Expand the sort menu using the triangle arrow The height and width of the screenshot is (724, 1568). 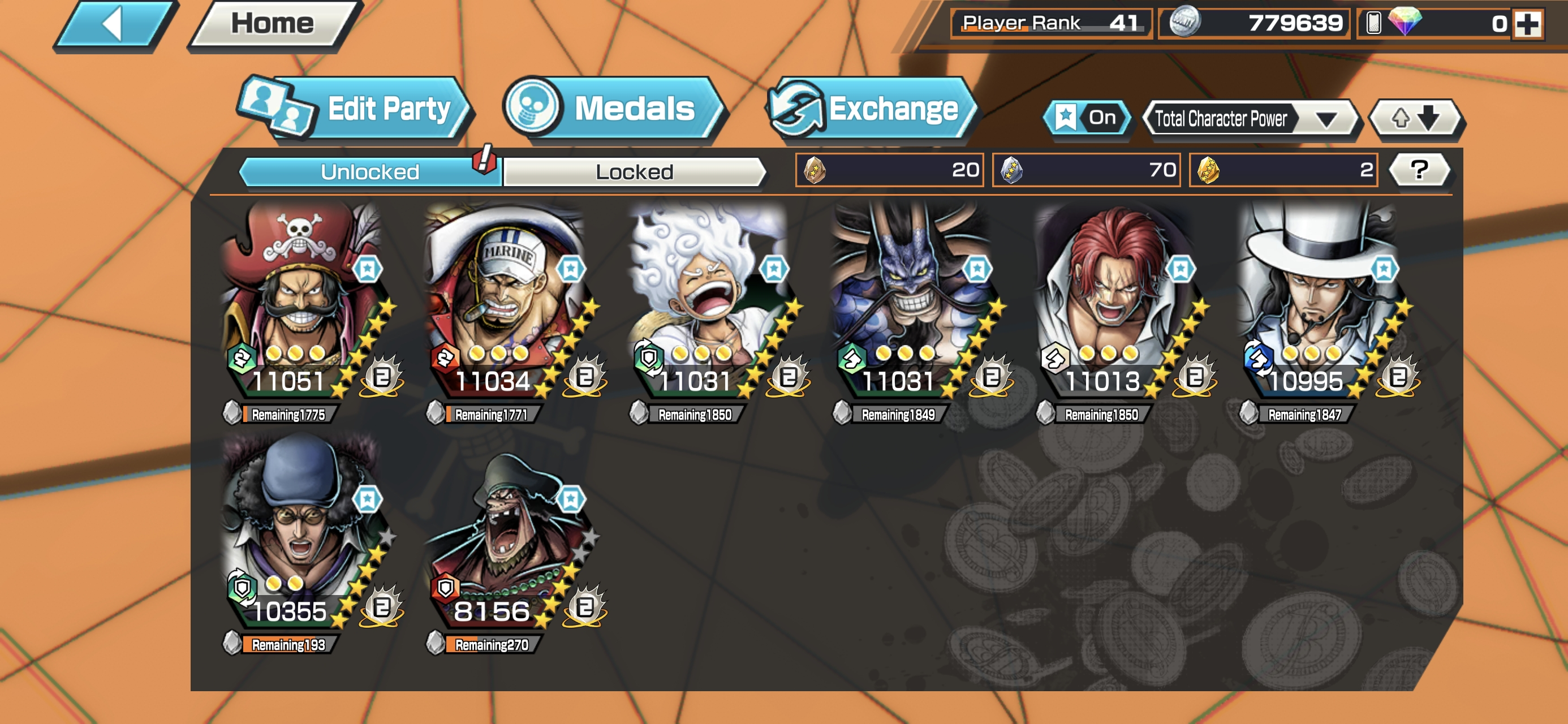(1327, 119)
